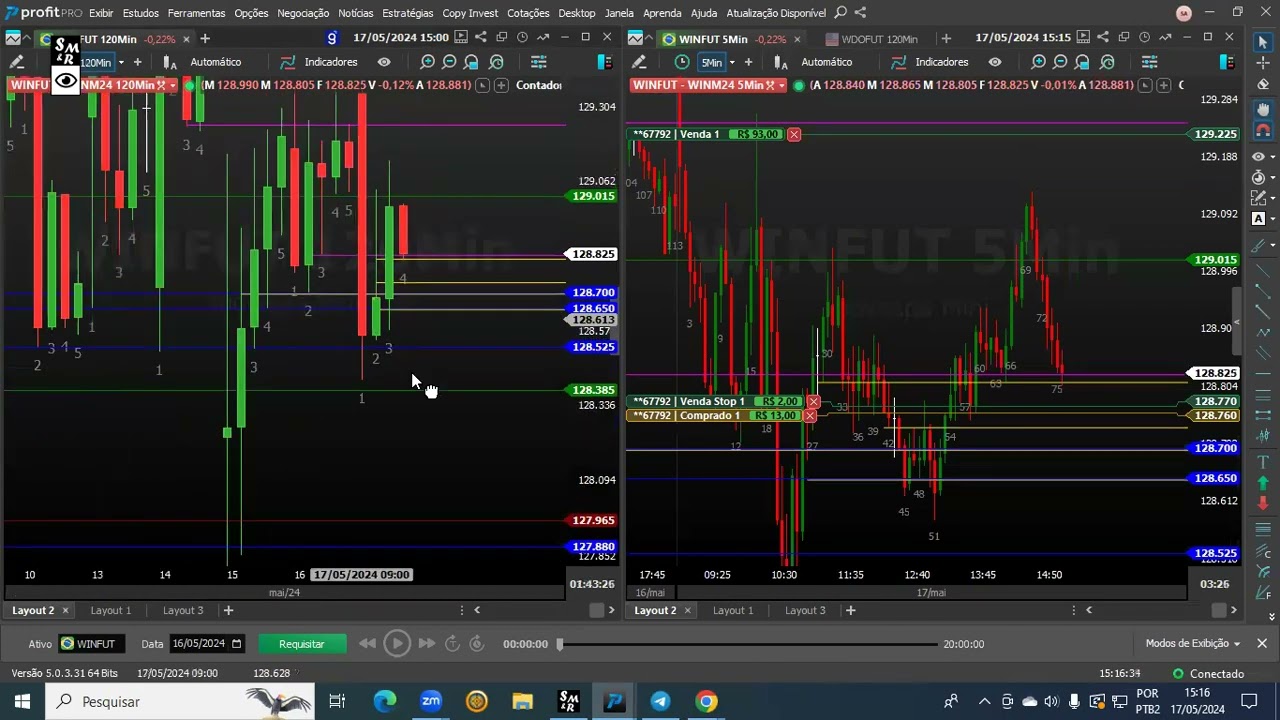Click Atualização Disponível in menu bar
Image resolution: width=1280 pixels, height=720 pixels.
pos(776,13)
